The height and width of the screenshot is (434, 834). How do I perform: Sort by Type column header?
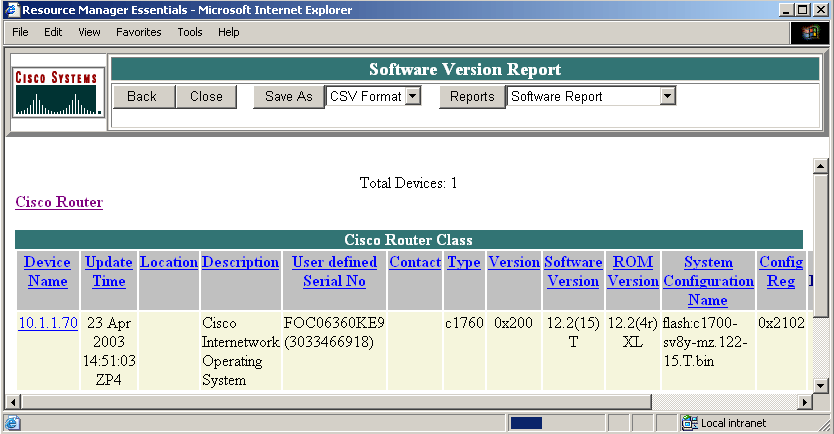[x=464, y=262]
